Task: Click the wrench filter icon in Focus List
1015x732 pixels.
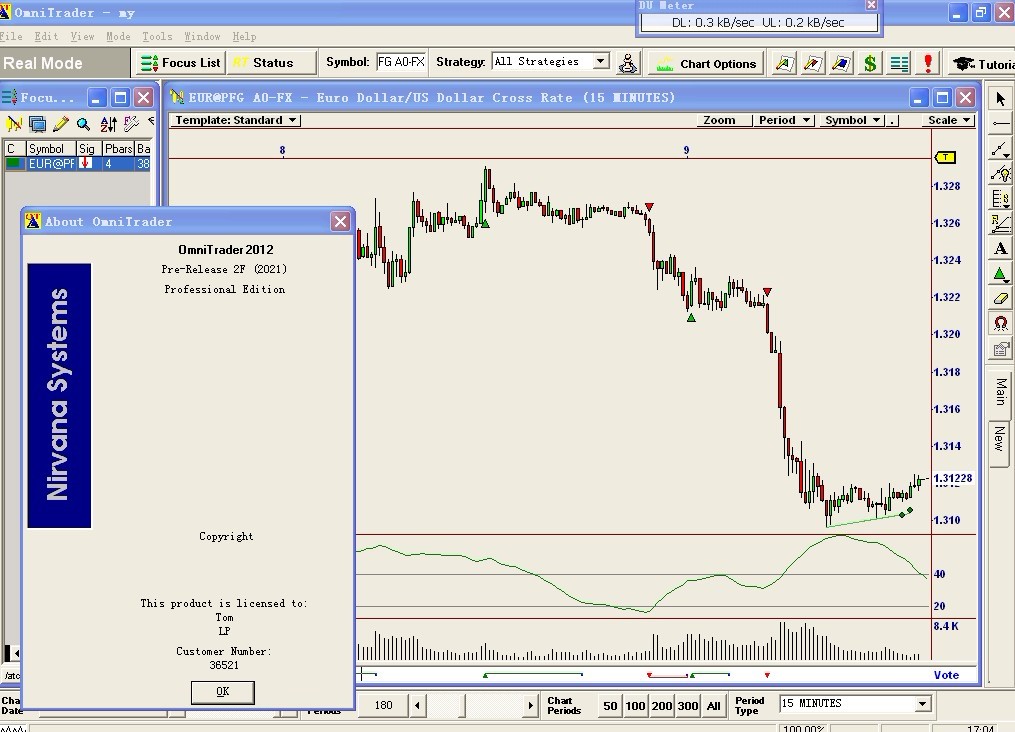Action: click(x=131, y=123)
